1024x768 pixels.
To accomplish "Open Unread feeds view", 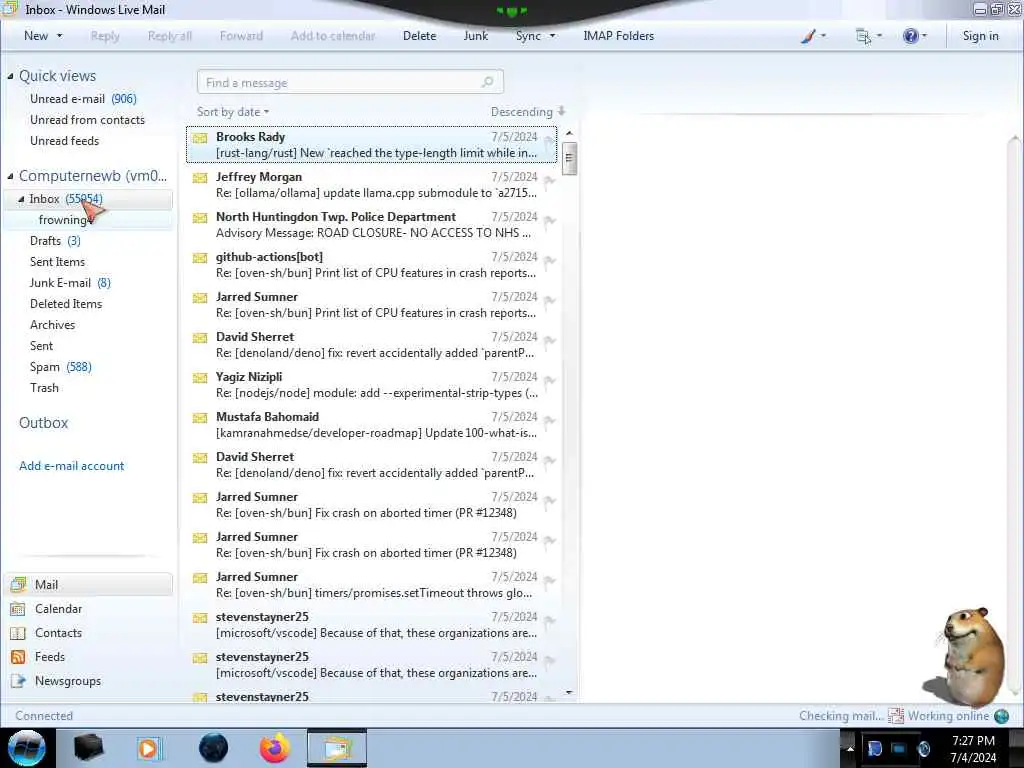I will coord(64,141).
